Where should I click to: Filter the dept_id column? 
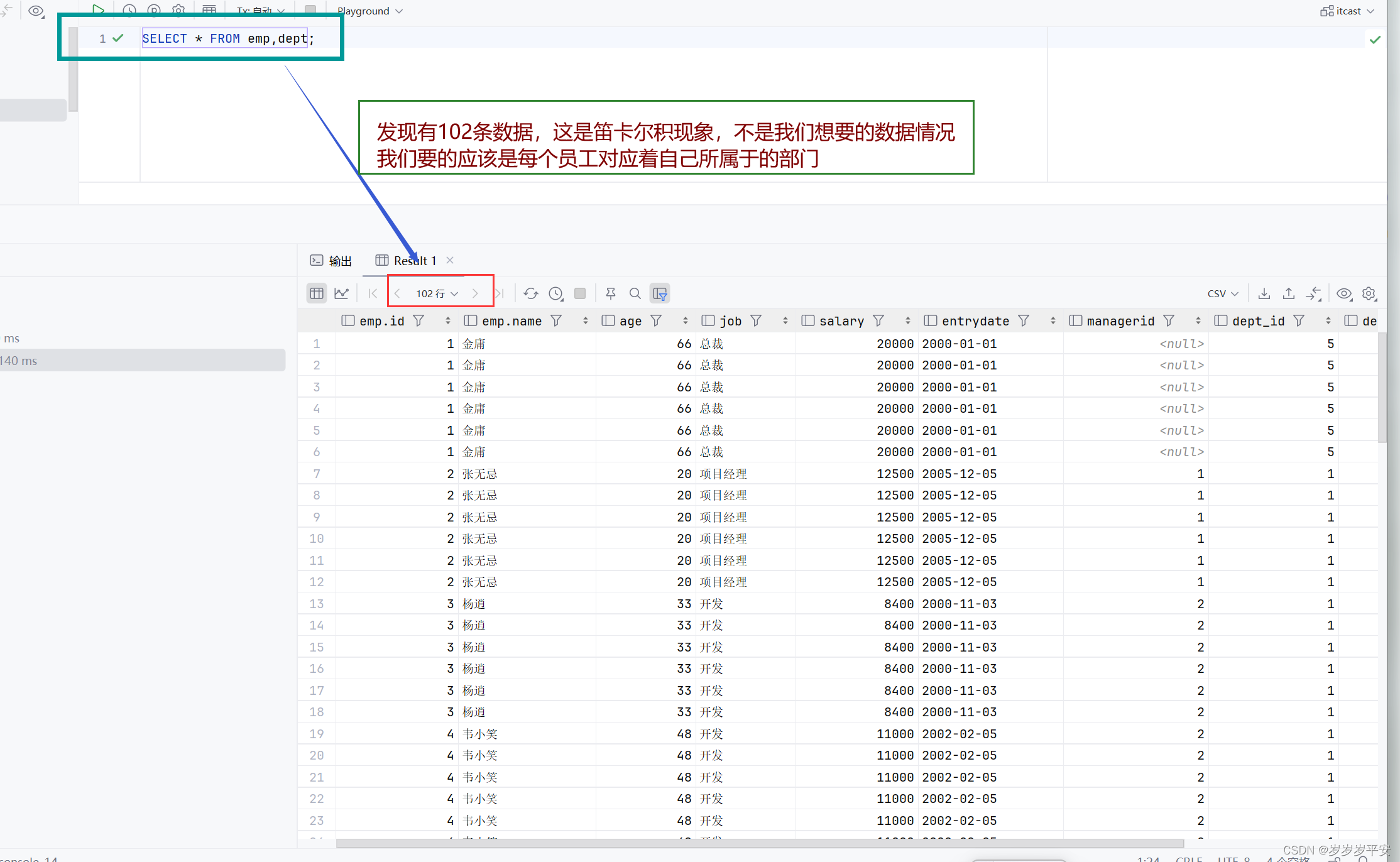point(1299,321)
